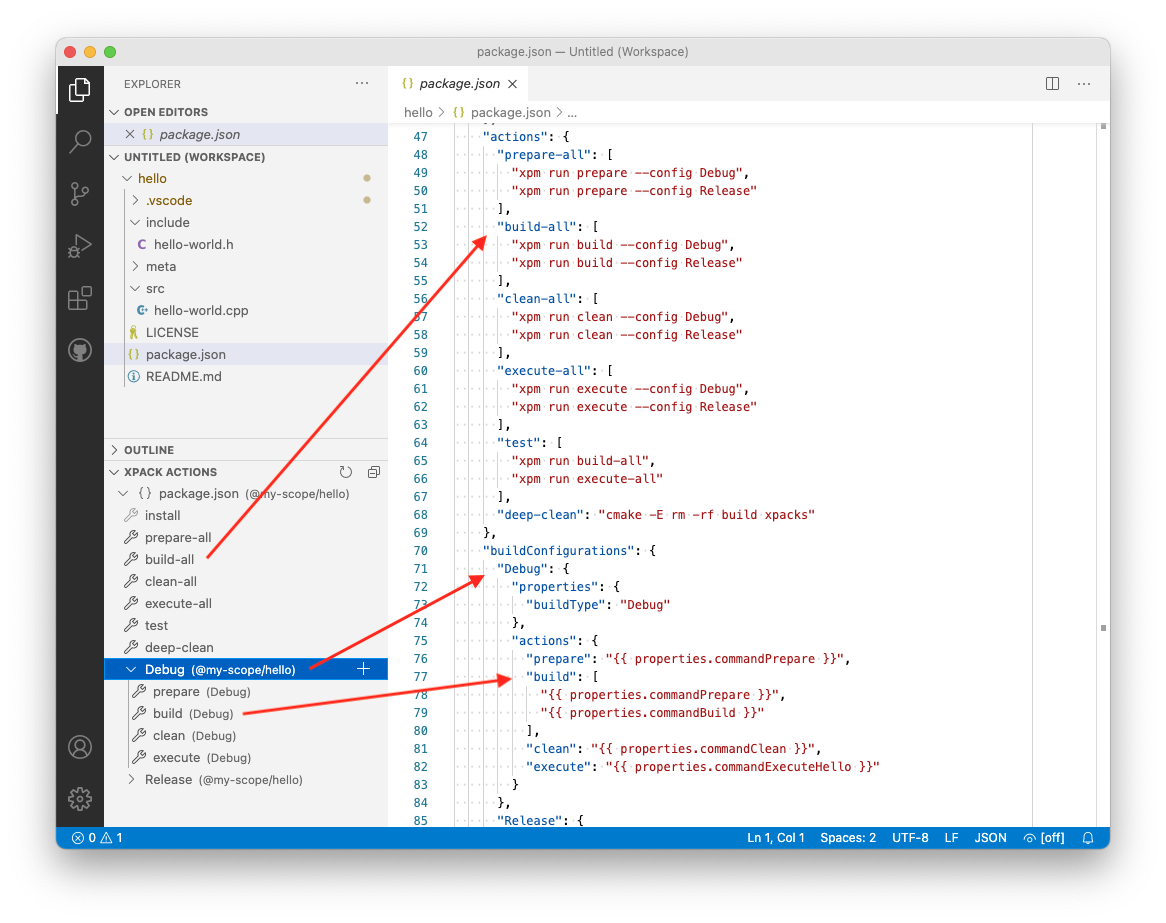Click Ln 1, Col 1 in status bar
Viewport: 1166px width, 923px height.
[776, 837]
